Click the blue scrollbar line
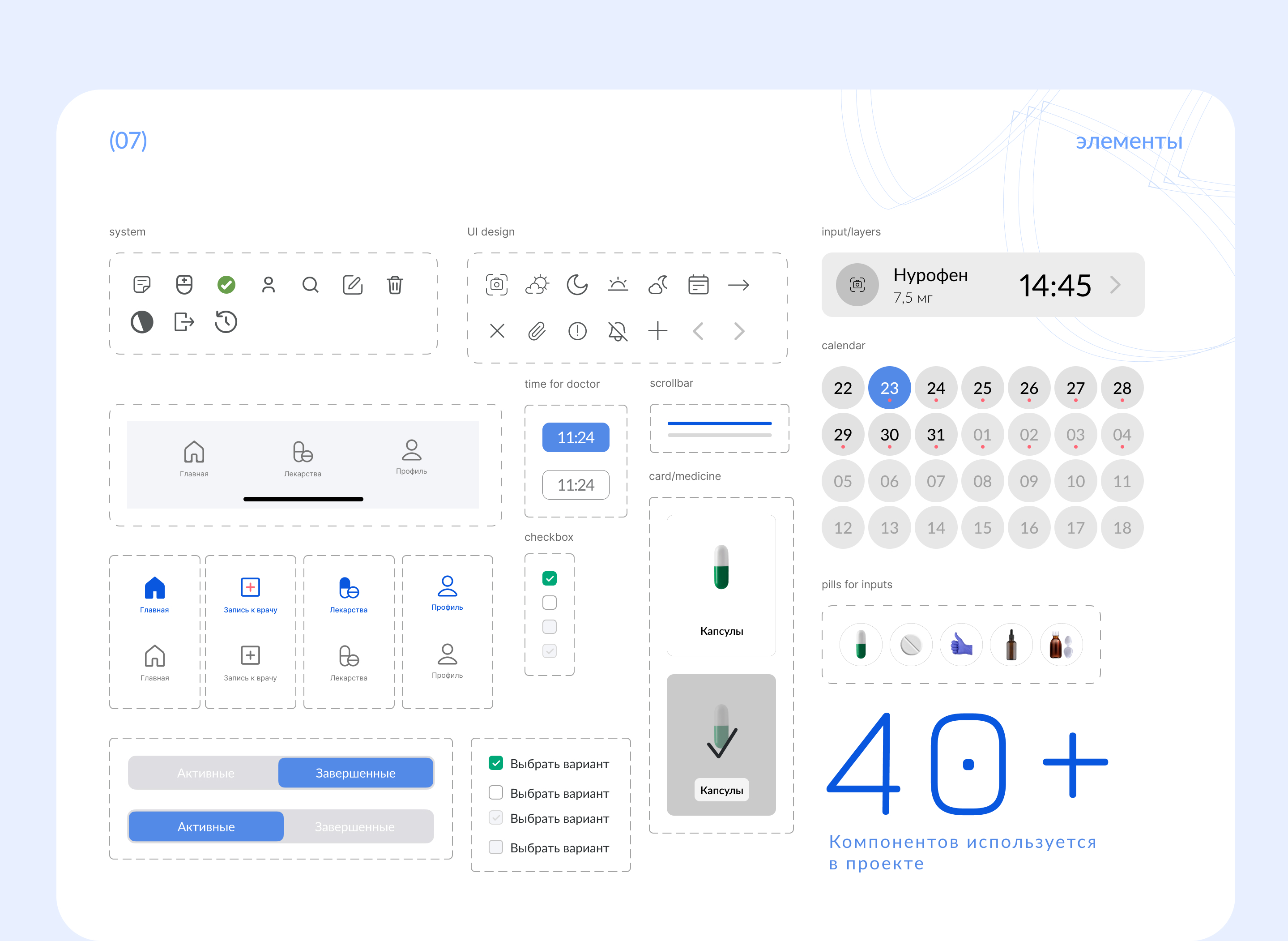 coord(719,423)
